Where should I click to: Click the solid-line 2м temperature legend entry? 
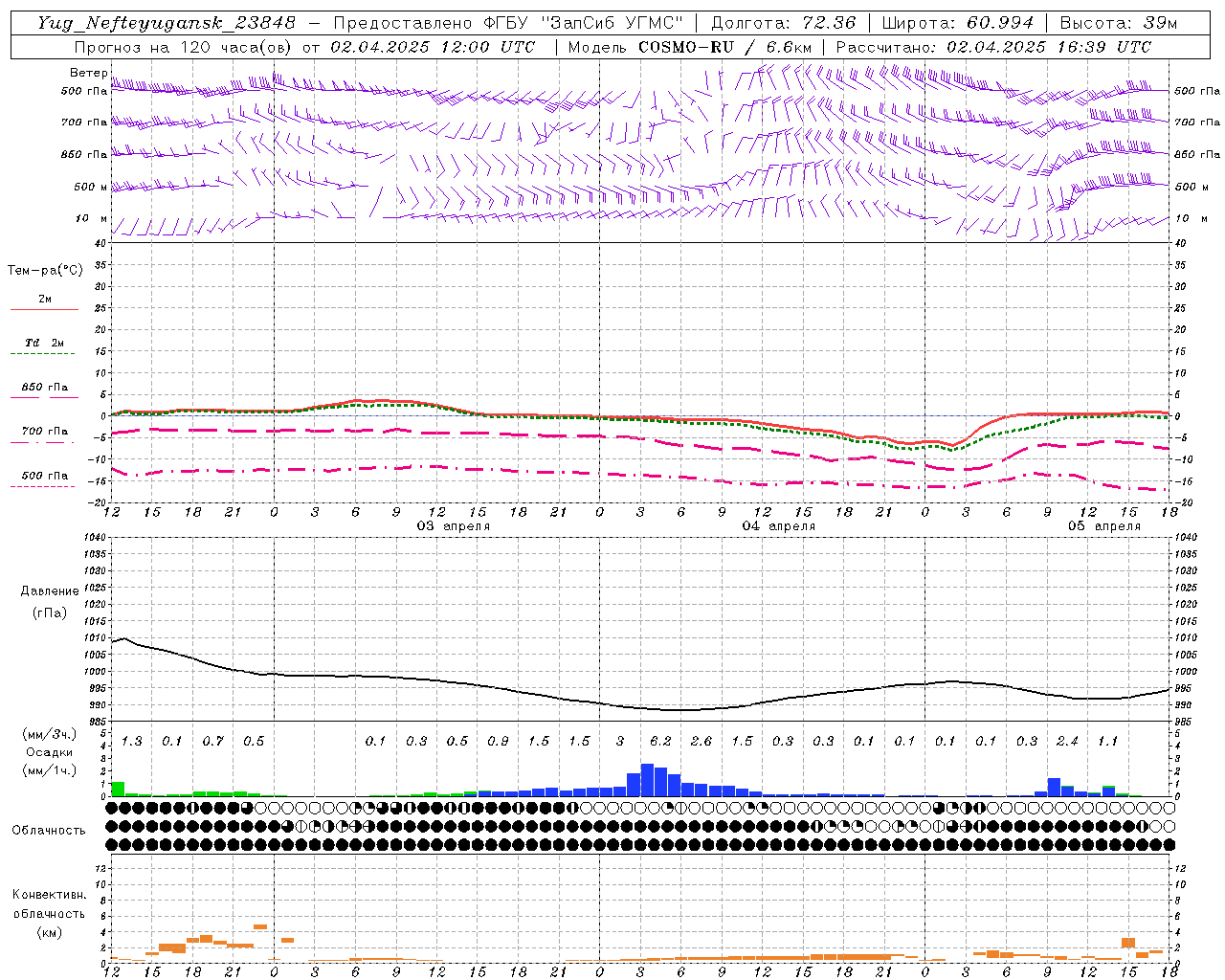[x=44, y=302]
